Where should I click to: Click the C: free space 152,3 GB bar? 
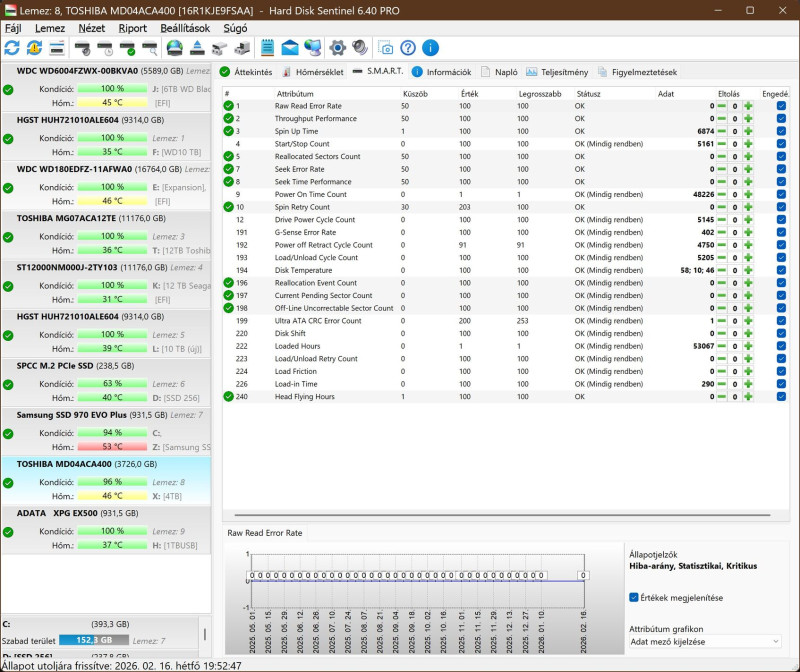94,640
